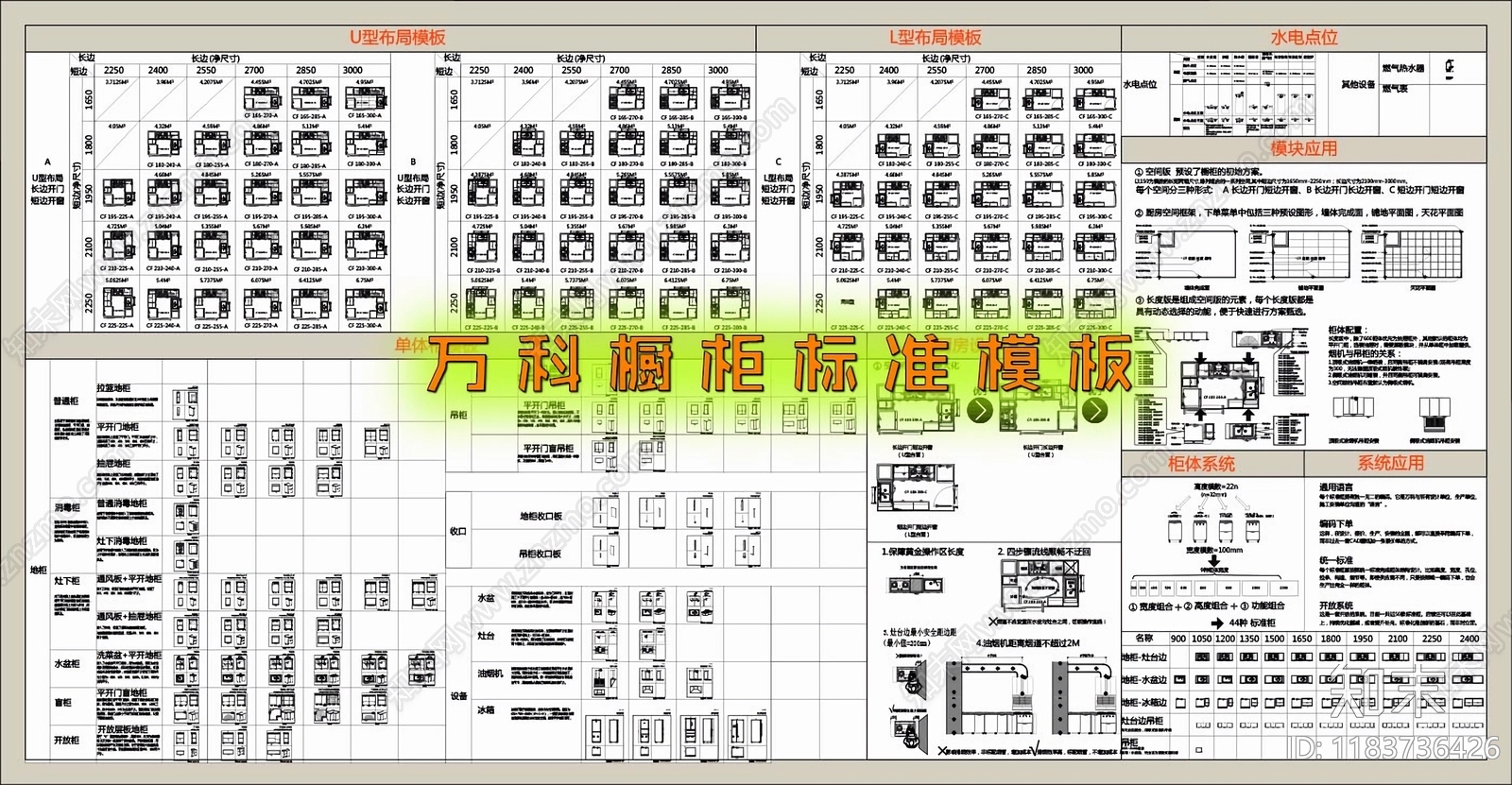The width and height of the screenshot is (1512, 785).
Task: Select the 油烟机 equipment row label
Action: [x=490, y=674]
